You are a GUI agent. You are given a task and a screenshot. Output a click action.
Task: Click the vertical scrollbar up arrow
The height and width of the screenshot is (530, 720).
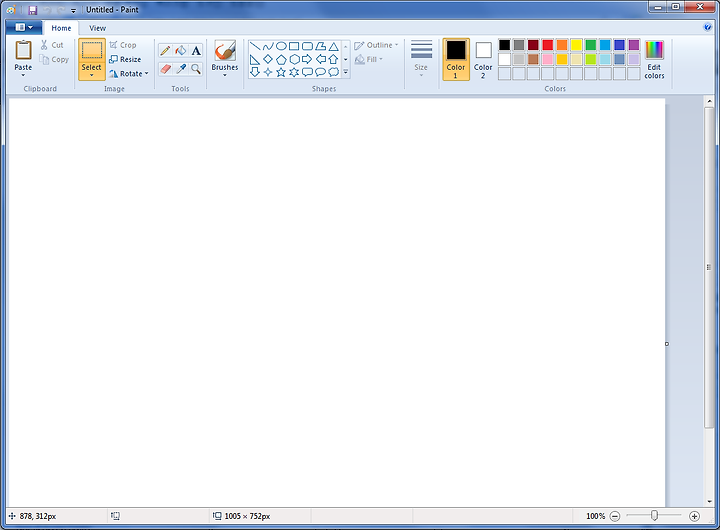click(x=709, y=101)
